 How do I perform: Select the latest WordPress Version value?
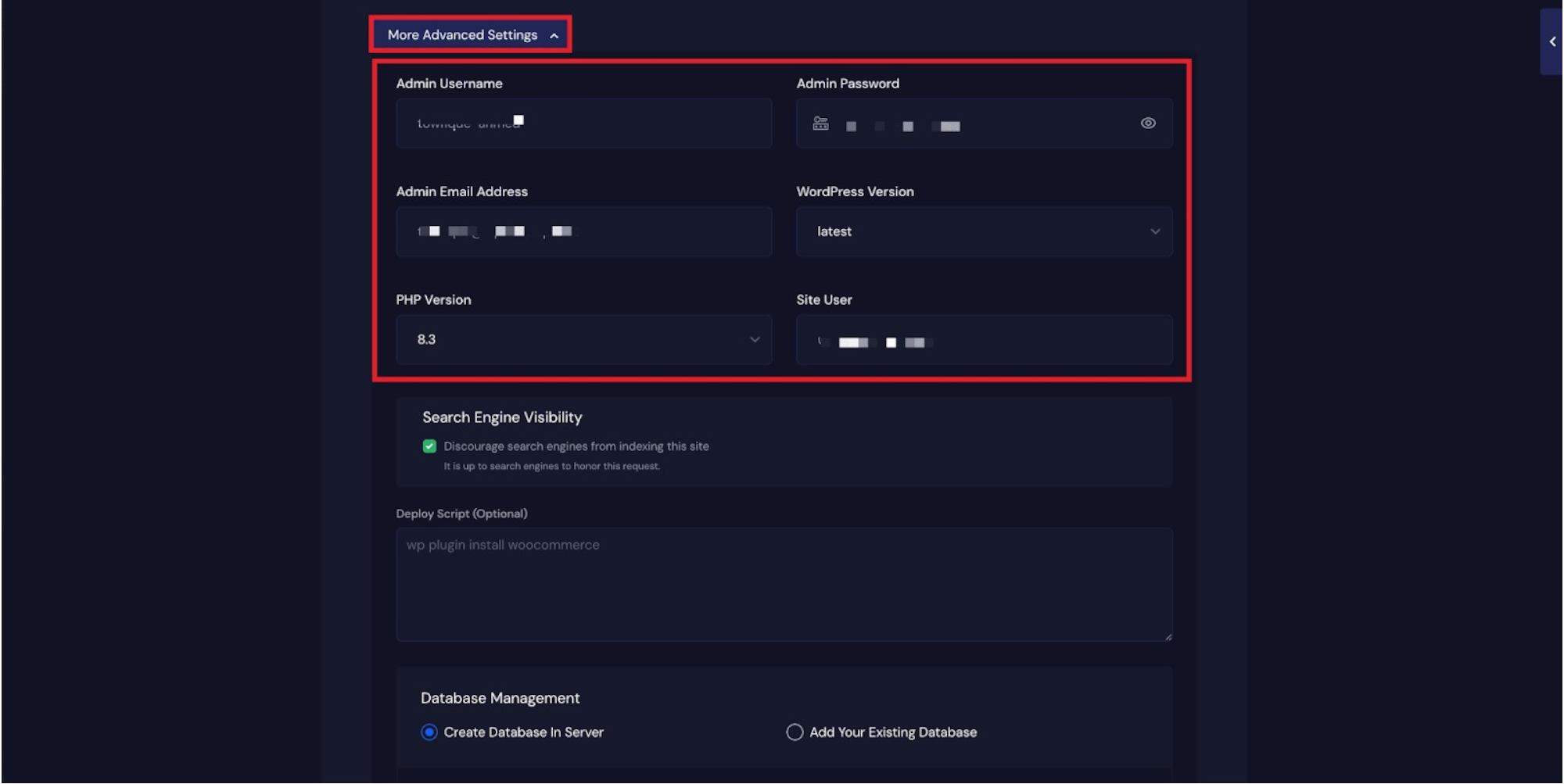click(x=834, y=231)
